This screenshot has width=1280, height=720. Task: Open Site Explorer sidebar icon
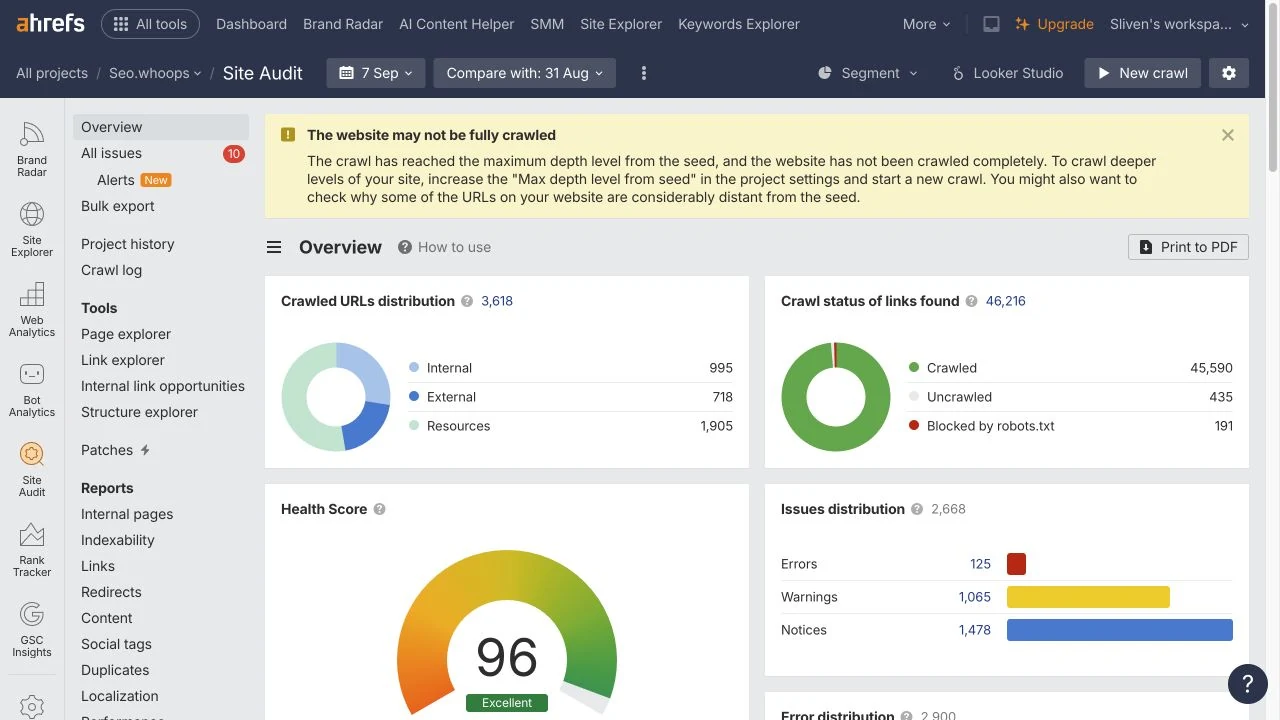click(x=32, y=230)
